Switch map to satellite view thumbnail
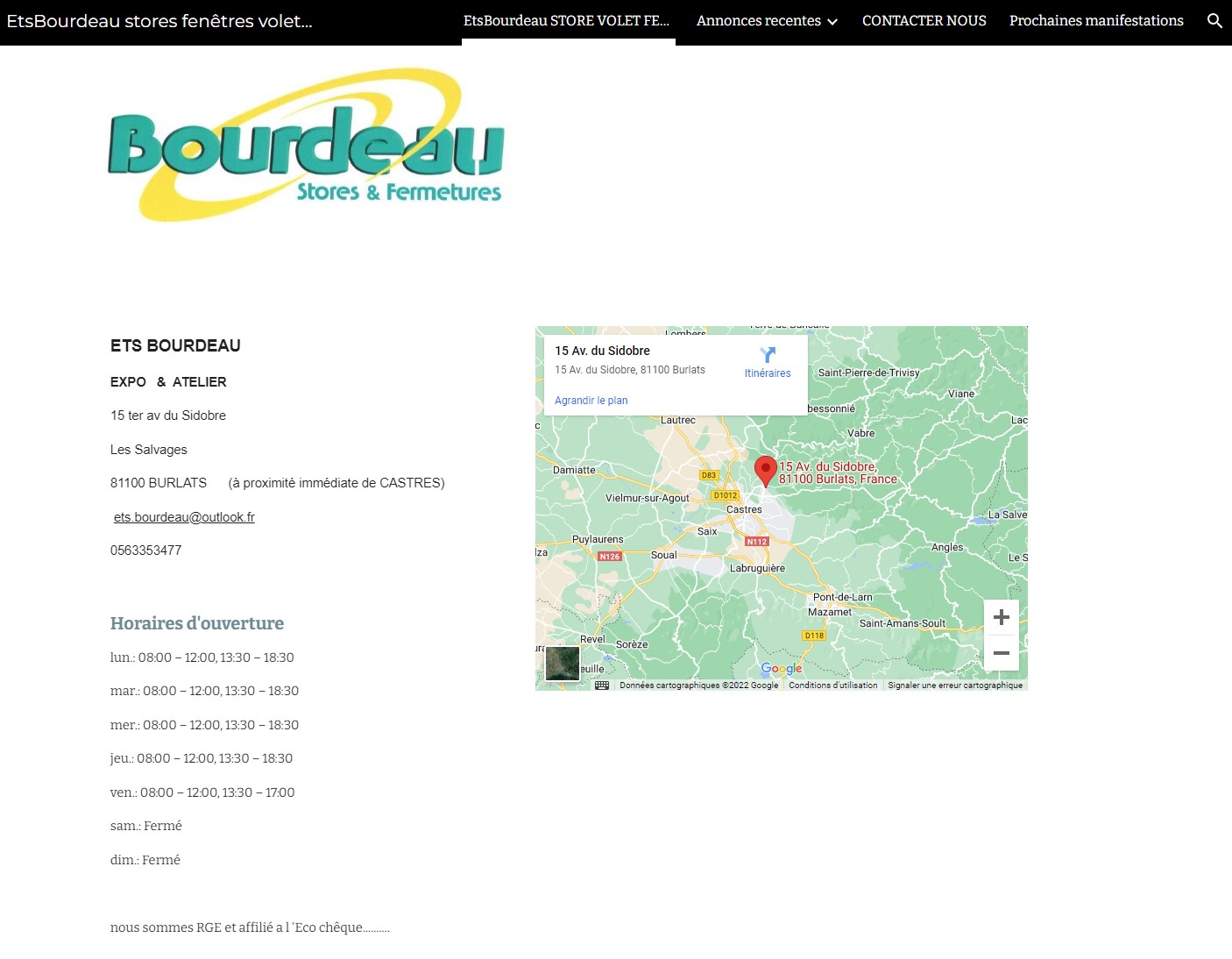Image resolution: width=1232 pixels, height=959 pixels. tap(563, 664)
